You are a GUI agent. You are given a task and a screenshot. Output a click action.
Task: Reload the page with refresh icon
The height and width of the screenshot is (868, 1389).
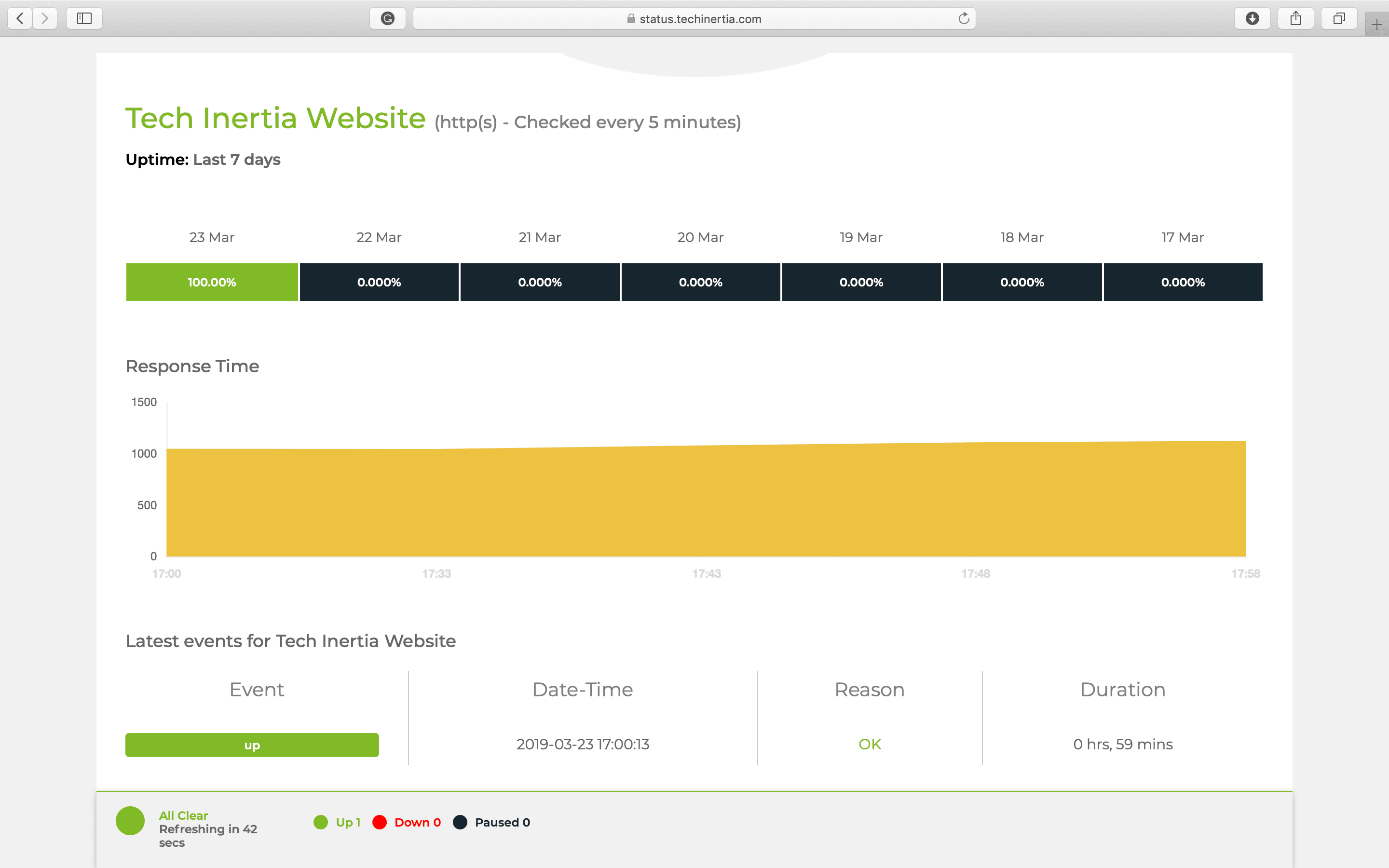point(964,18)
